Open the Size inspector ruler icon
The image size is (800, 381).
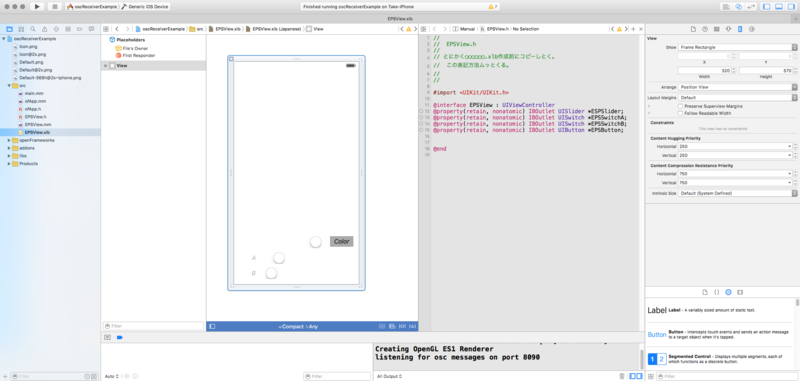740,29
